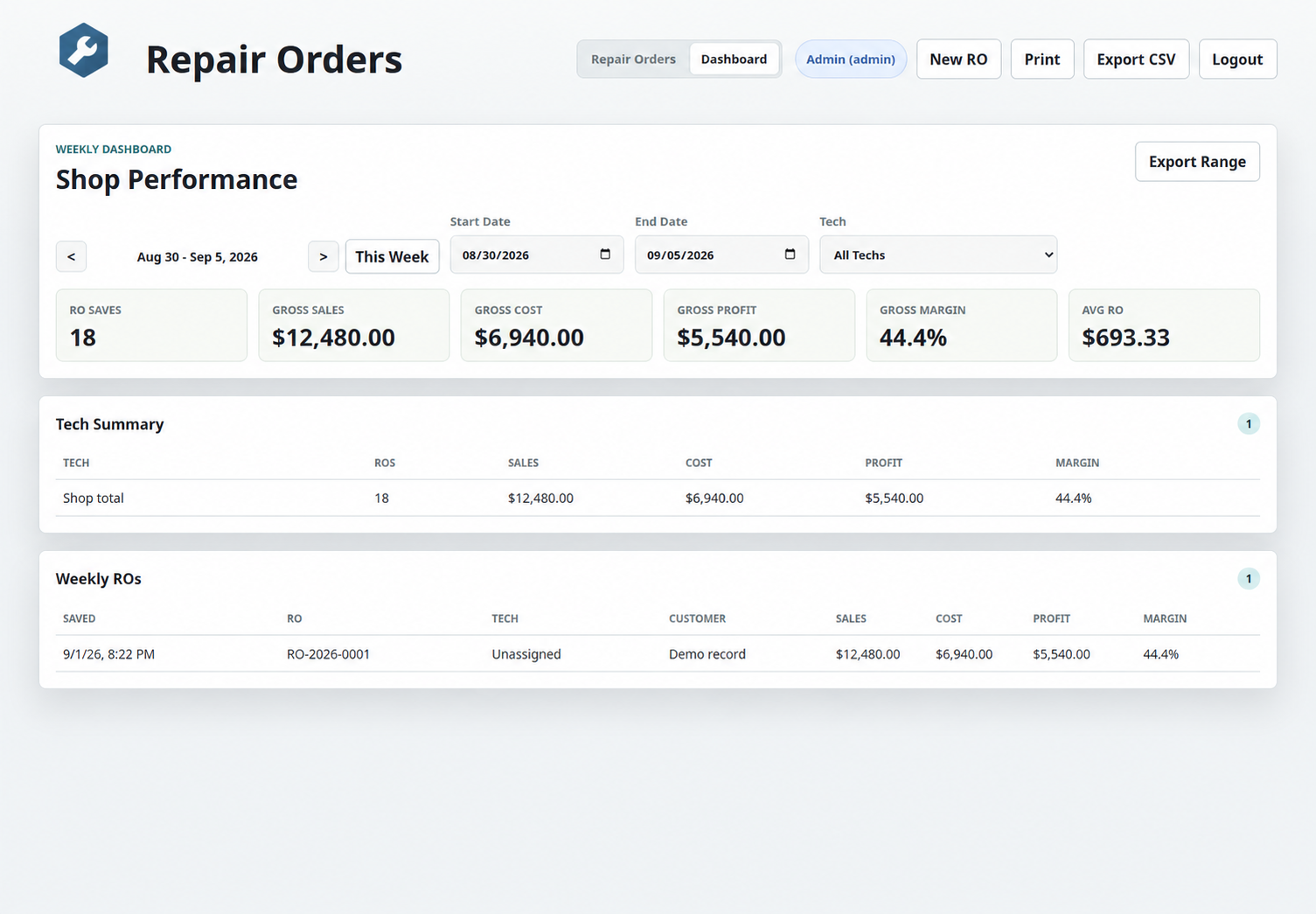Open the All Techs dropdown

tap(938, 255)
